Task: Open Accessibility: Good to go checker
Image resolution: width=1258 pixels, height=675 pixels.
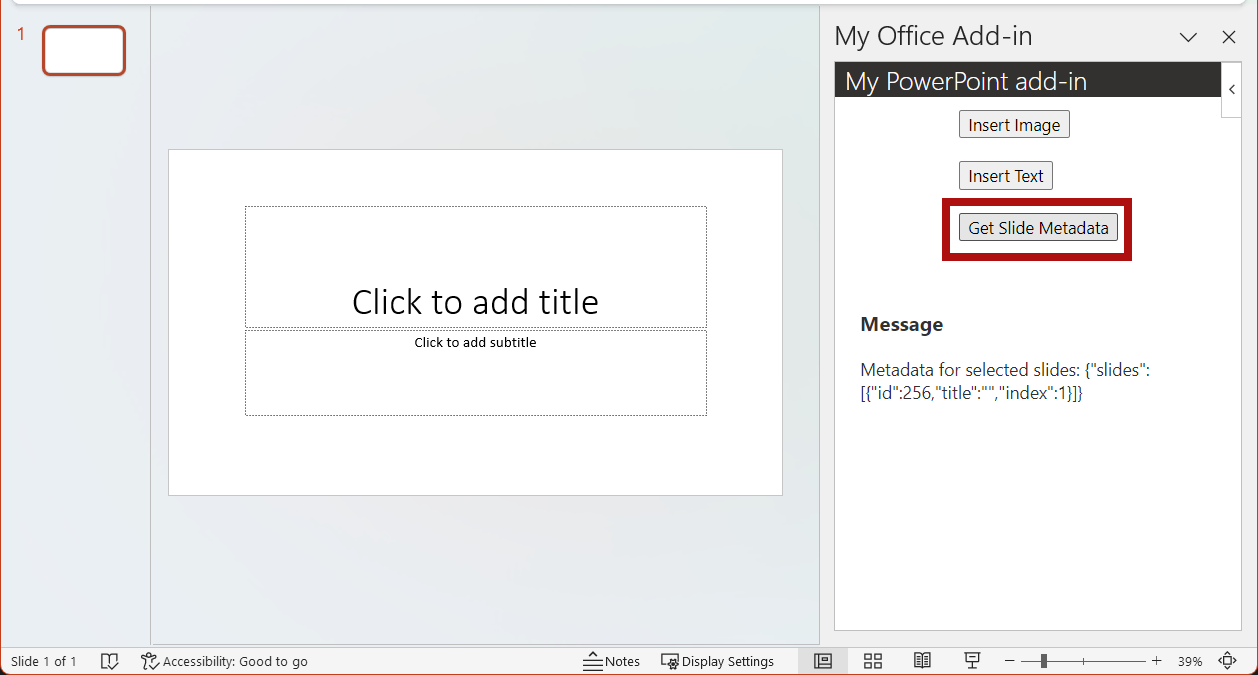Action: (224, 661)
